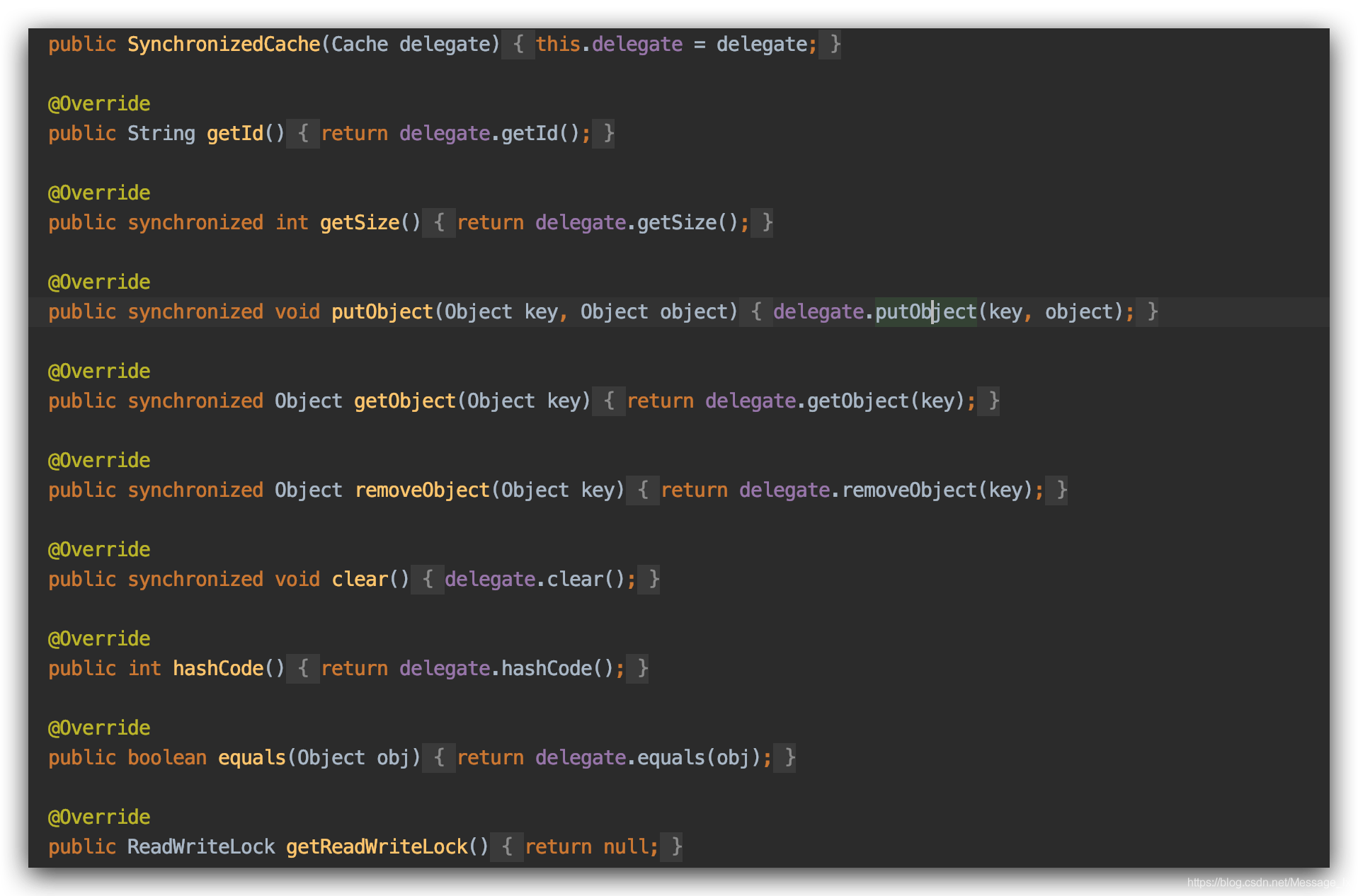Click the @Override annotation above getSize

click(99, 193)
